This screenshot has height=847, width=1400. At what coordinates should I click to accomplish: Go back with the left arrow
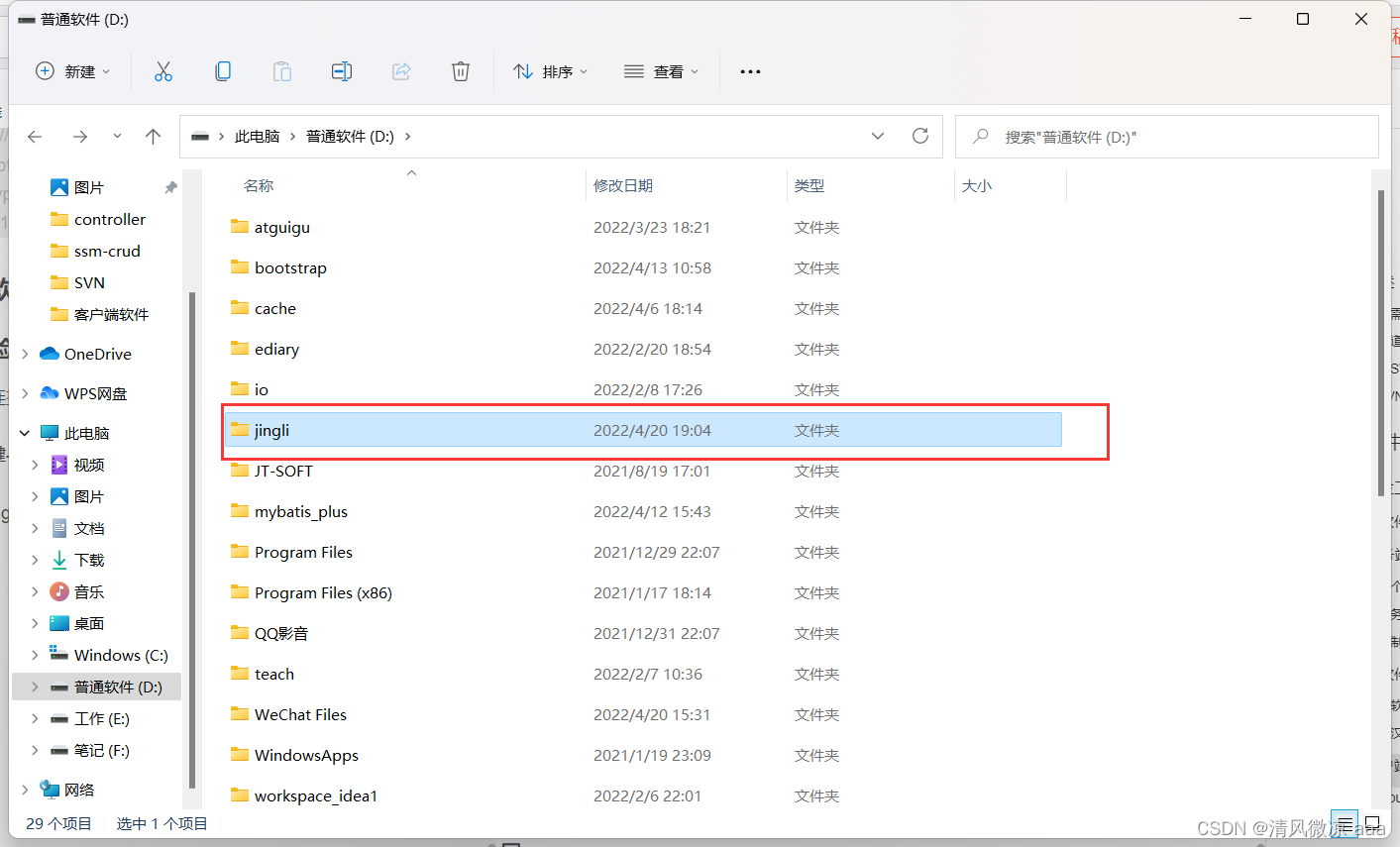(35, 137)
